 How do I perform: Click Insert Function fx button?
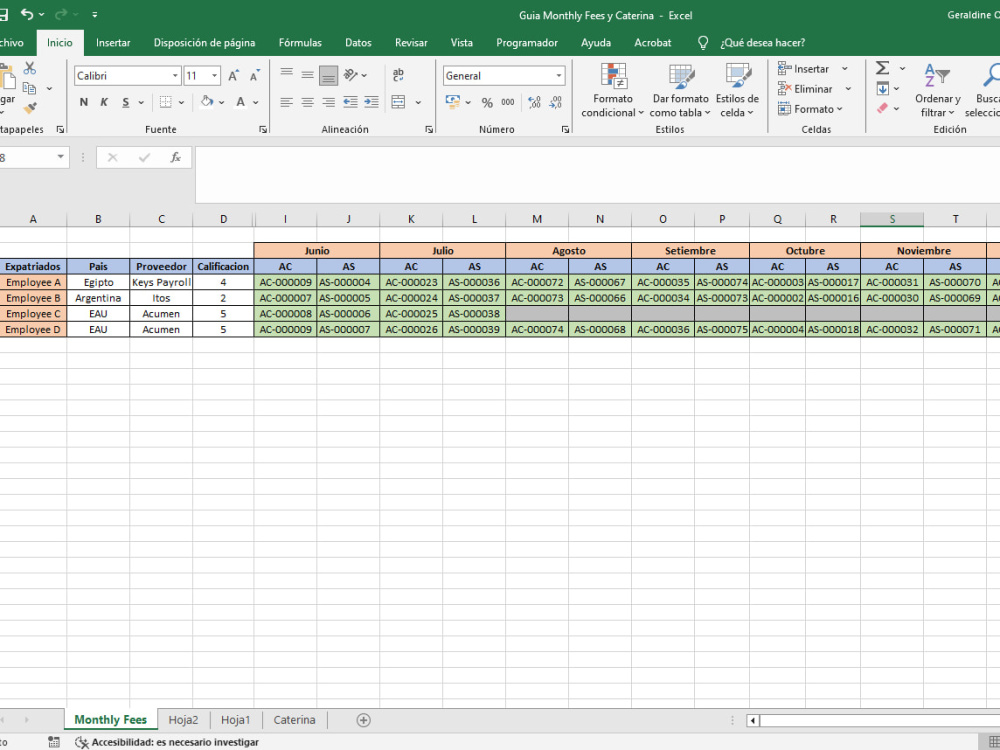coord(175,158)
